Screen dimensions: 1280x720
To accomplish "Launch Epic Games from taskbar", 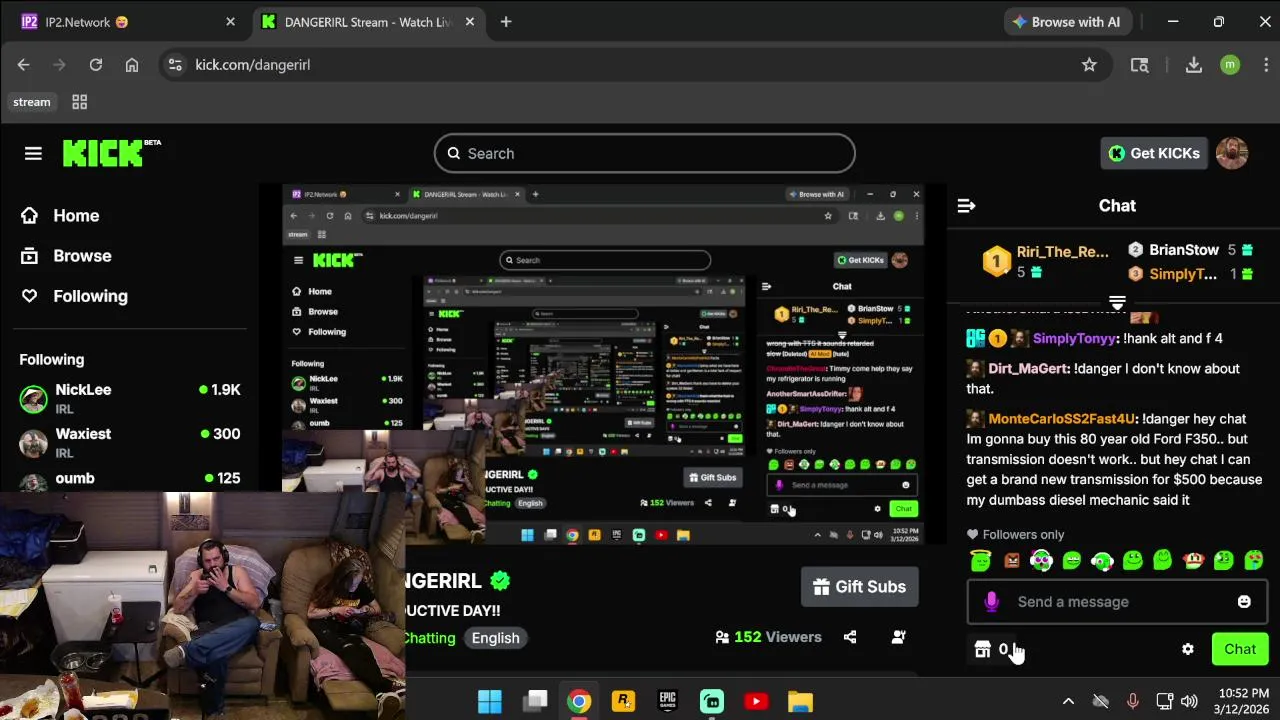I will (668, 701).
